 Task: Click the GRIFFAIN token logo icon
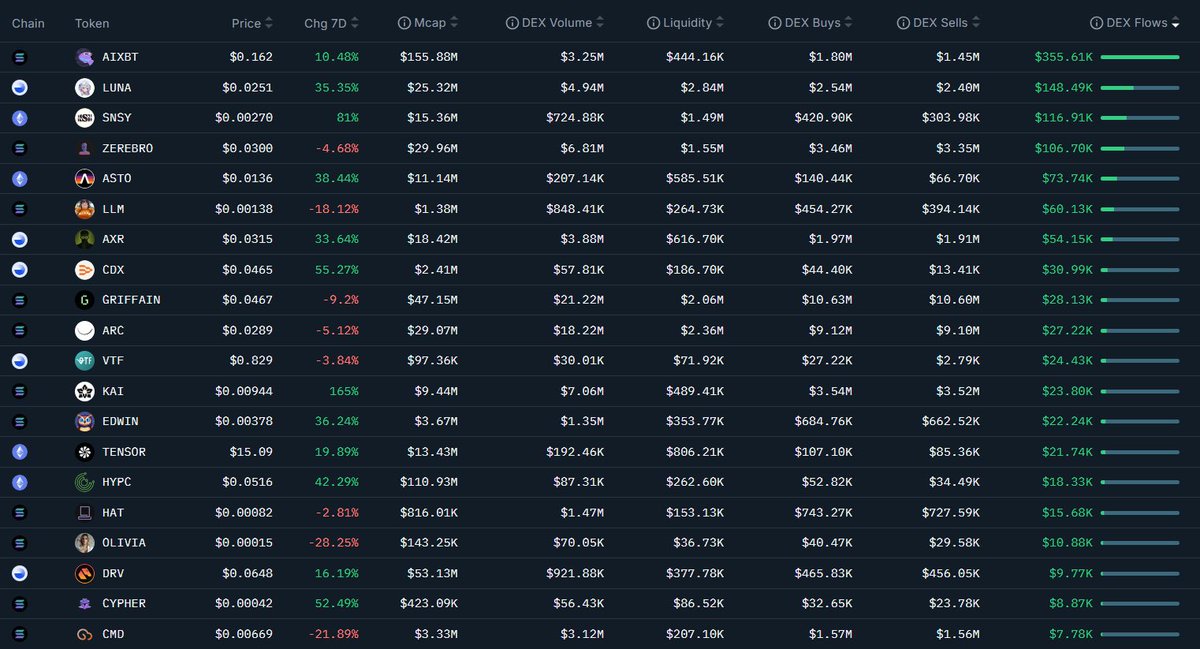(85, 300)
